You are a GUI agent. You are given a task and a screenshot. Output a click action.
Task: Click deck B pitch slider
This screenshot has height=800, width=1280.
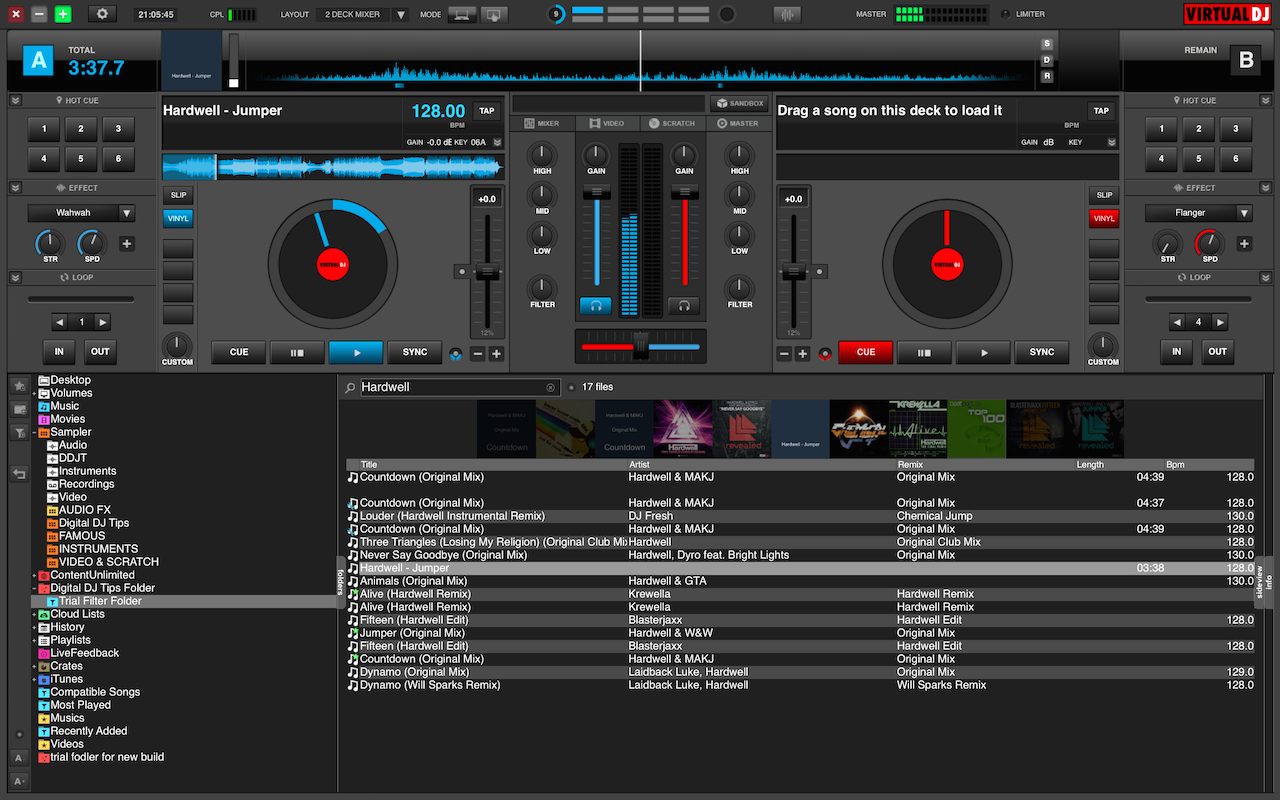pyautogui.click(x=793, y=271)
